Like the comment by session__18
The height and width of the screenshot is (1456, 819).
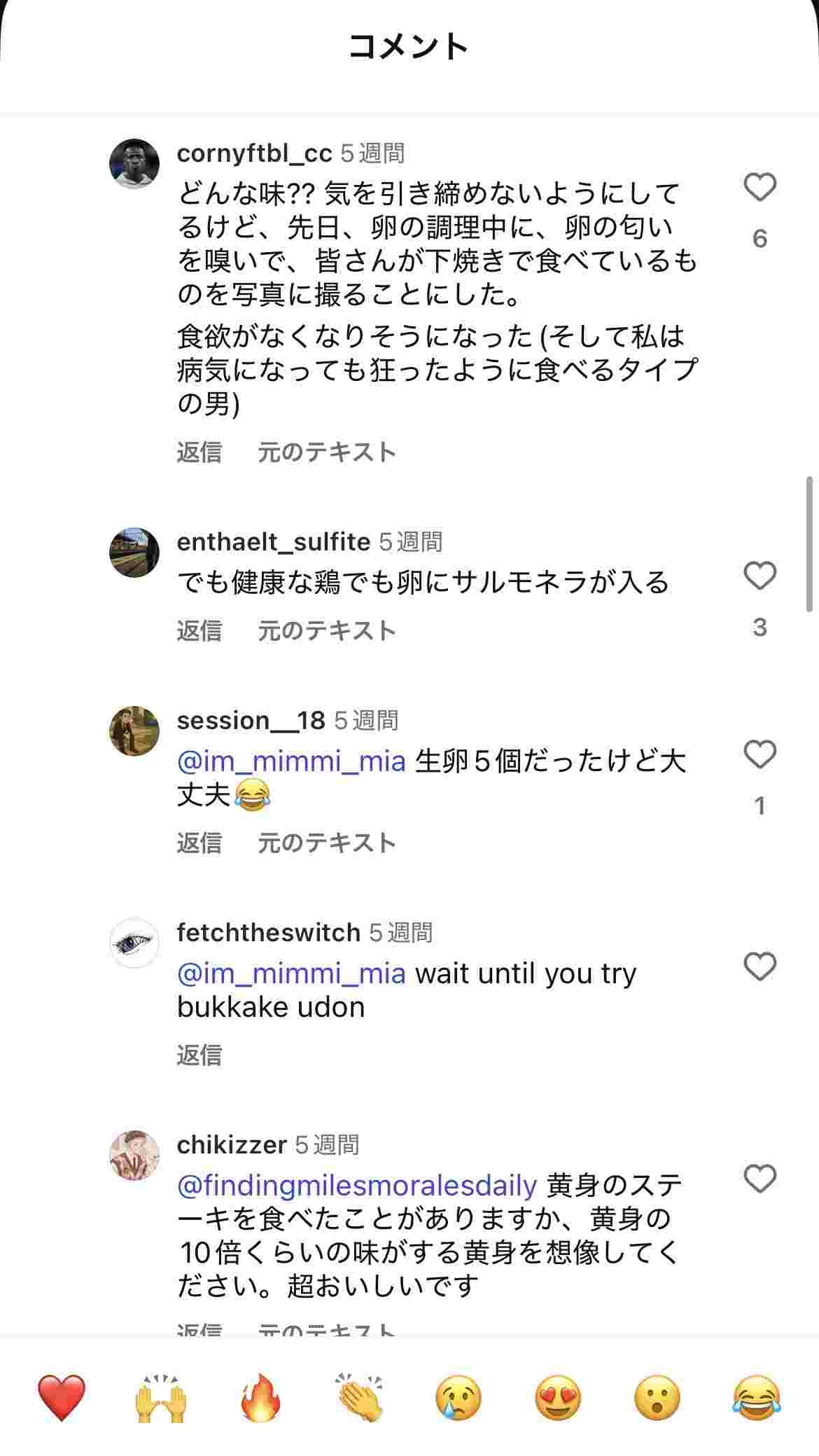tap(759, 755)
